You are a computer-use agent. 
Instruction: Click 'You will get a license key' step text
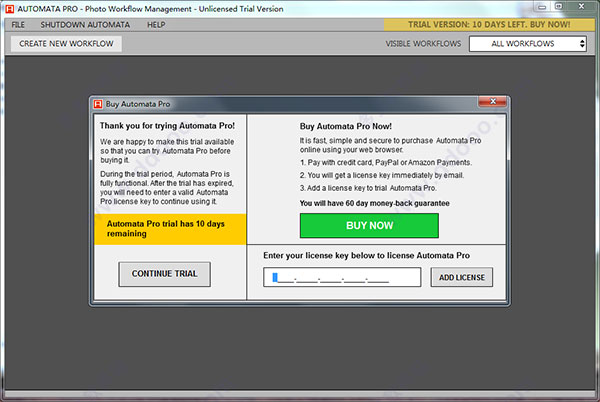click(382, 175)
